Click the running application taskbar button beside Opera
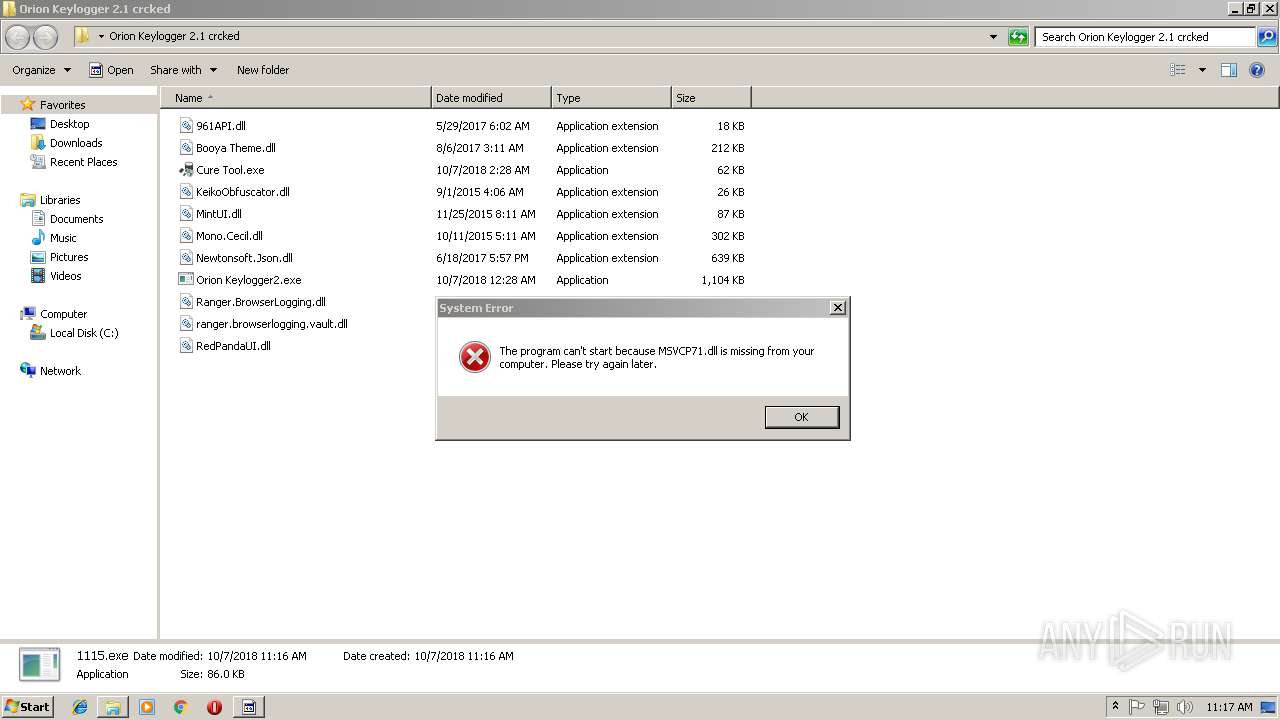The width and height of the screenshot is (1280, 720). (249, 707)
